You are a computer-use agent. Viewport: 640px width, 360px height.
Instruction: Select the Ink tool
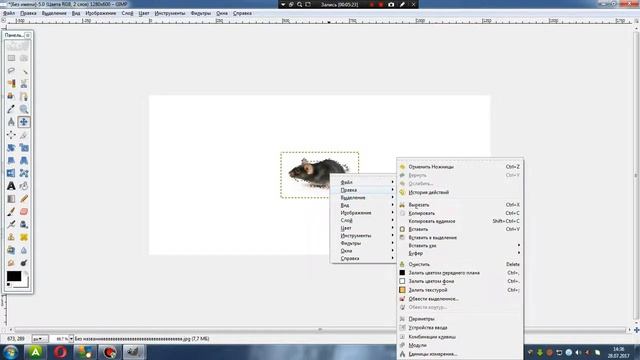[x=24, y=224]
